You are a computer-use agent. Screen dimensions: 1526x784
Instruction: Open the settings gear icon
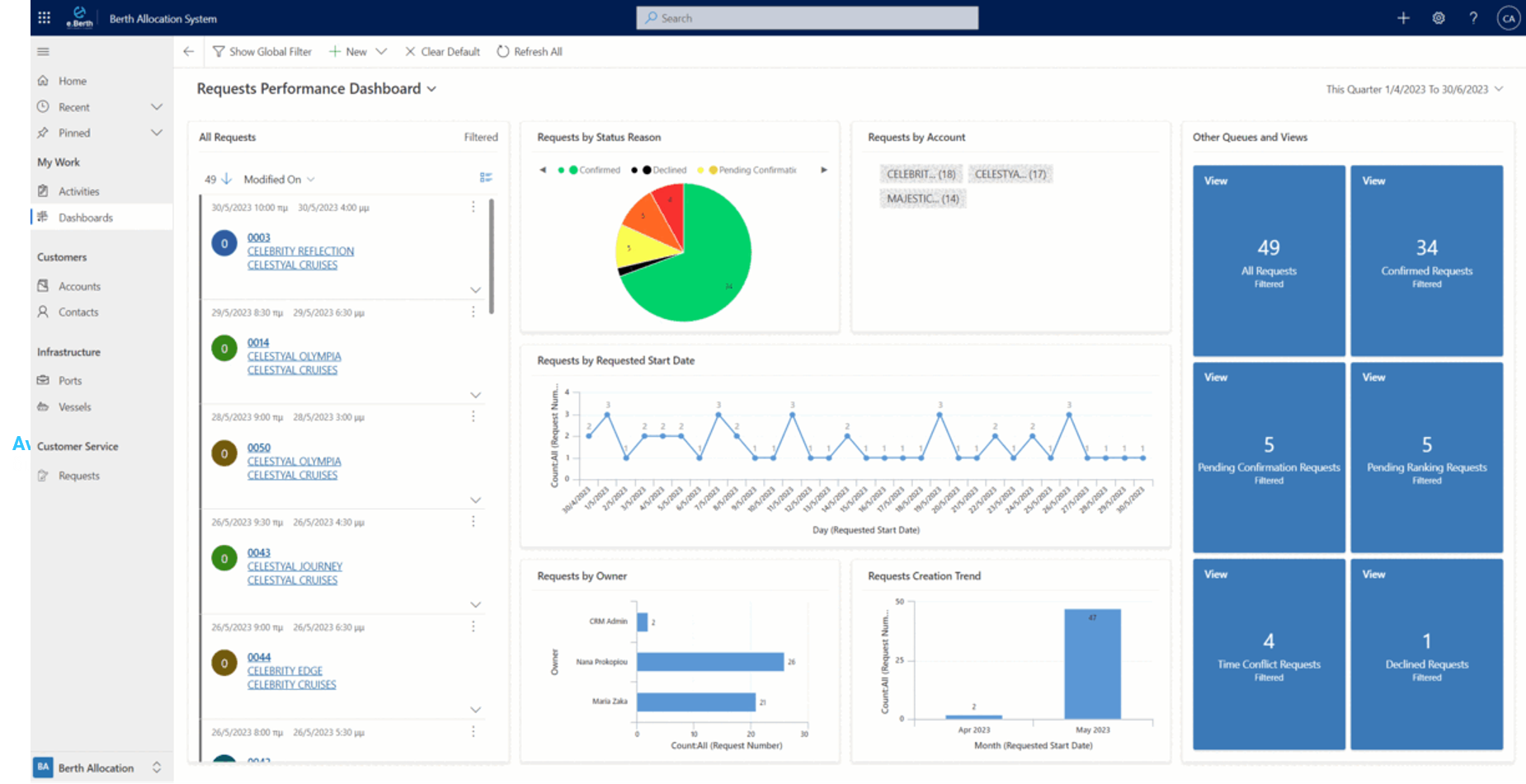point(1439,17)
